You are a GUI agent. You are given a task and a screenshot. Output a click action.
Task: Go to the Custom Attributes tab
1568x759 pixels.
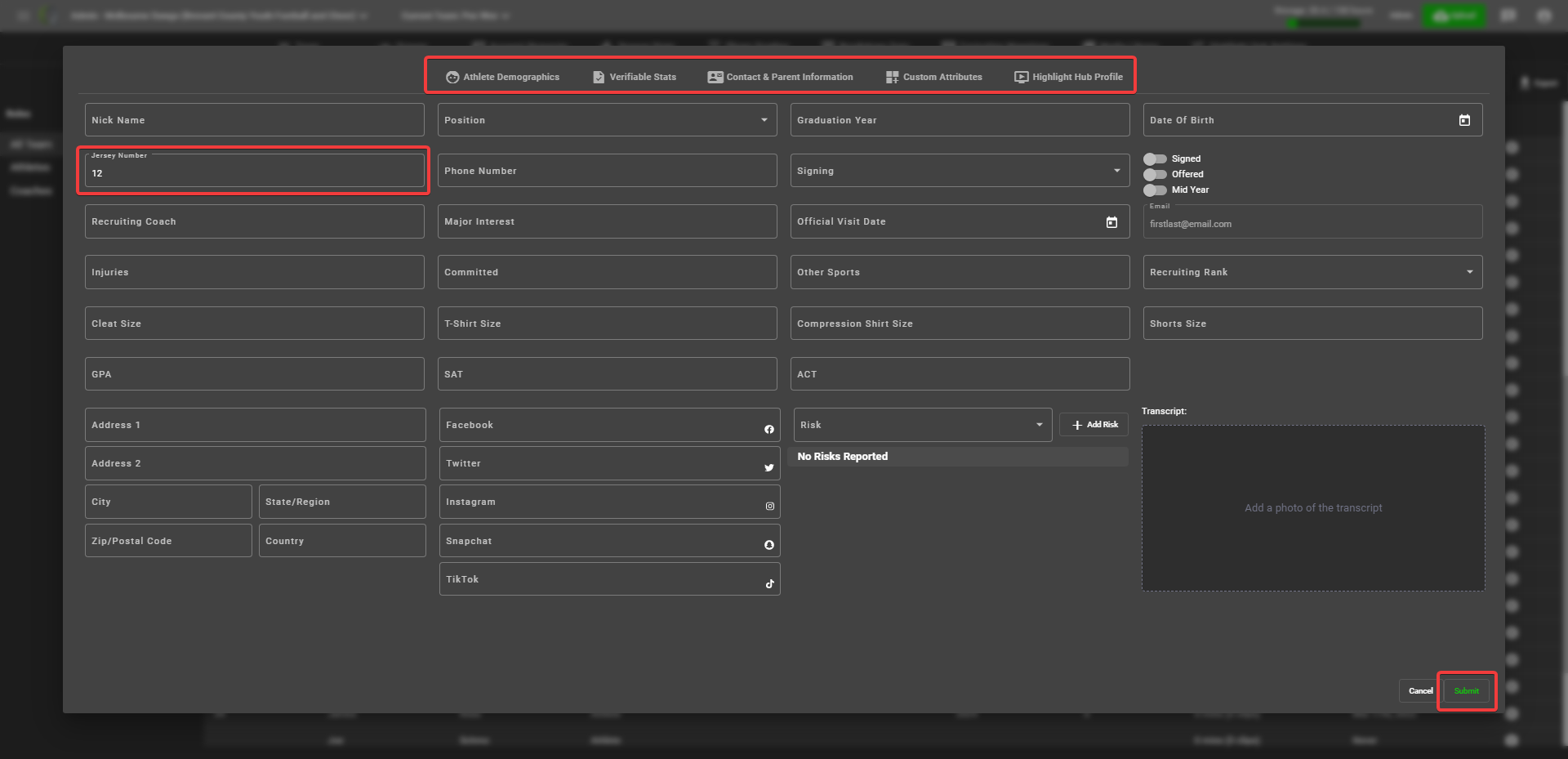click(934, 77)
